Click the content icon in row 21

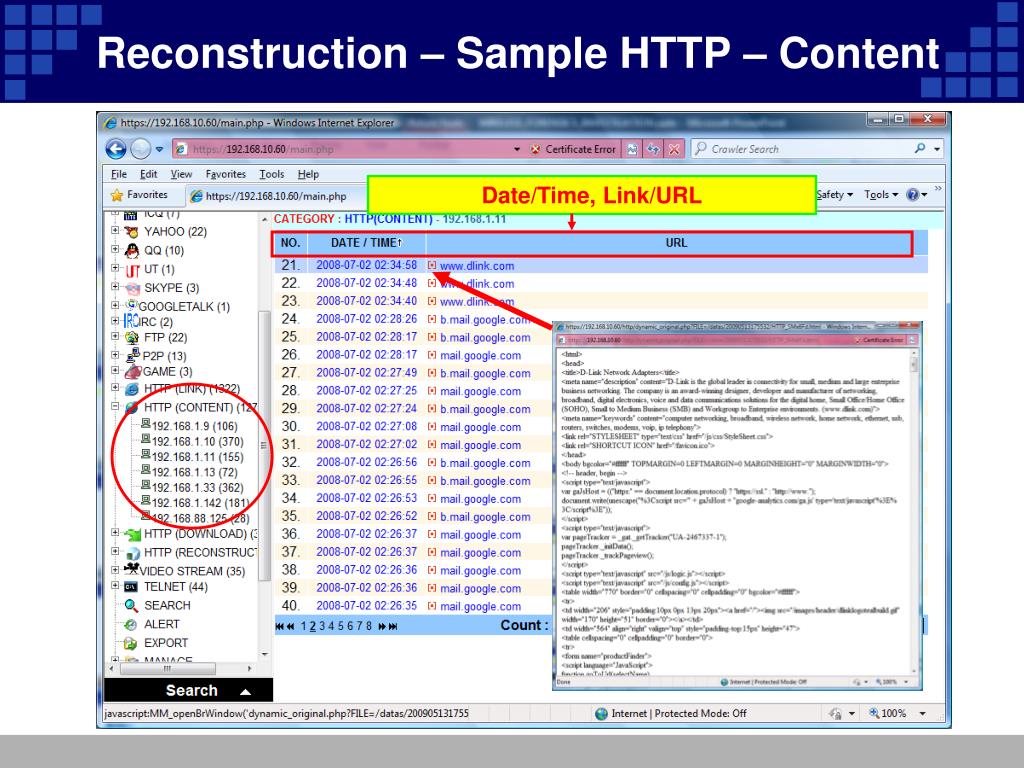(x=432, y=265)
